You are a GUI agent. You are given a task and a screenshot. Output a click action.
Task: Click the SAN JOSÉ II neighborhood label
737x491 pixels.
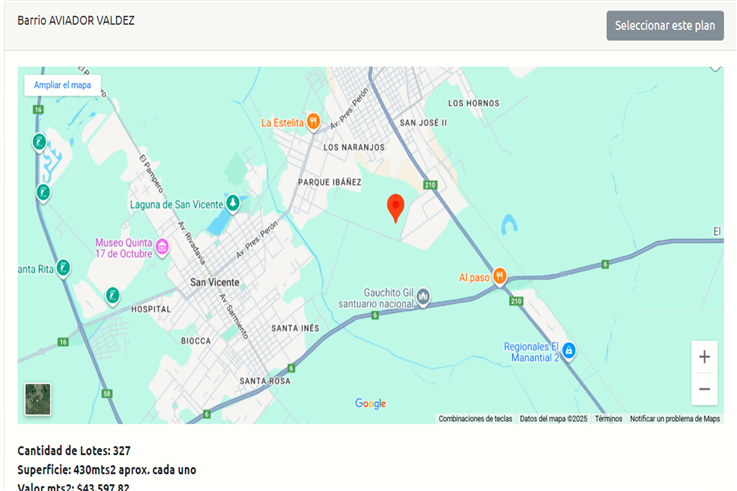tap(423, 123)
